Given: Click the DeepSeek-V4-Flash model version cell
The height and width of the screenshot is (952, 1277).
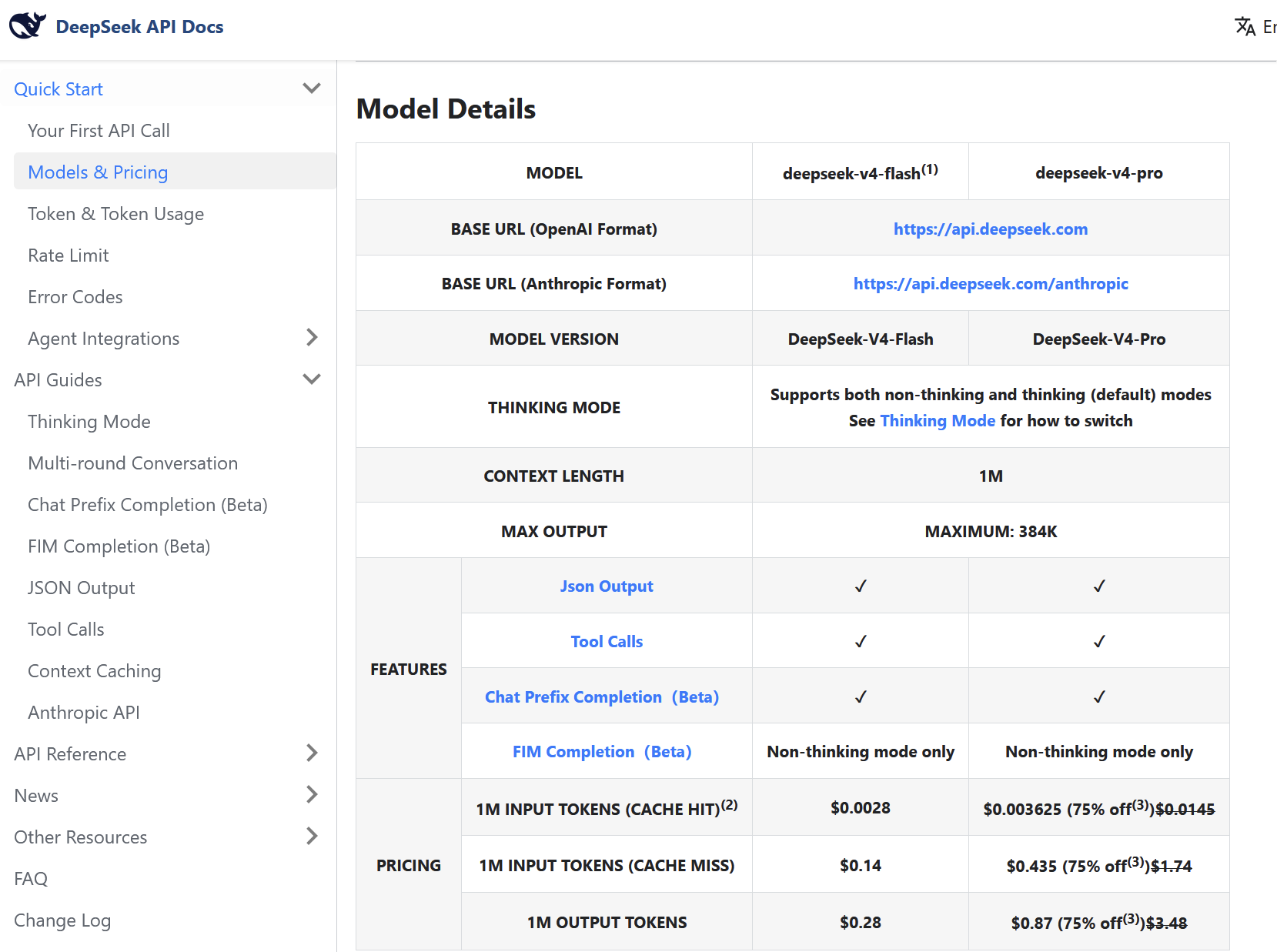Looking at the screenshot, I should [861, 339].
